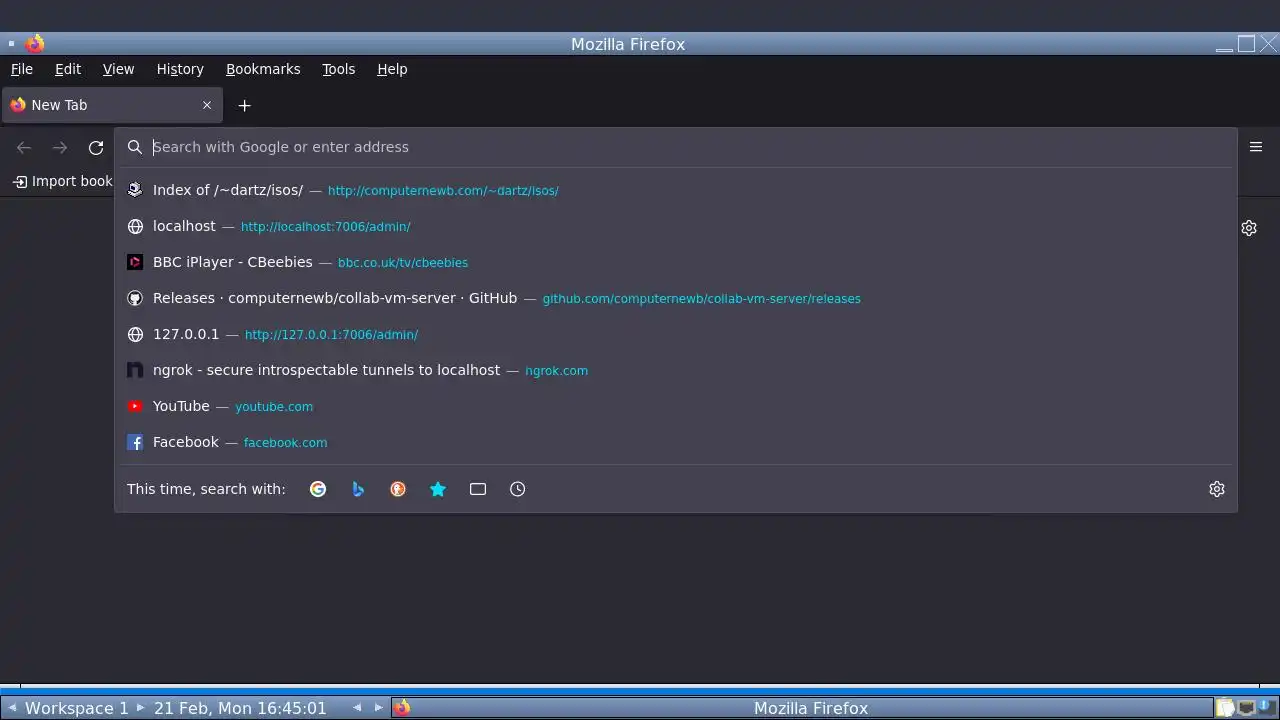This screenshot has height=720, width=1280.
Task: Open a new tab with plus button
Action: point(244,105)
